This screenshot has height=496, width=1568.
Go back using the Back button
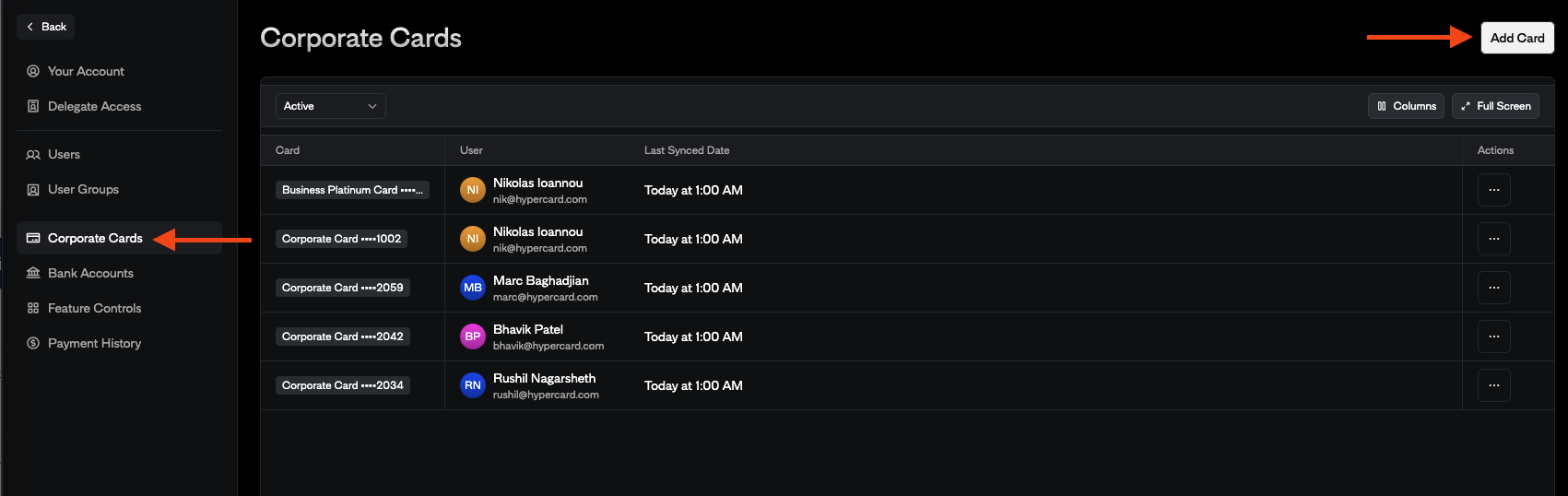(46, 27)
